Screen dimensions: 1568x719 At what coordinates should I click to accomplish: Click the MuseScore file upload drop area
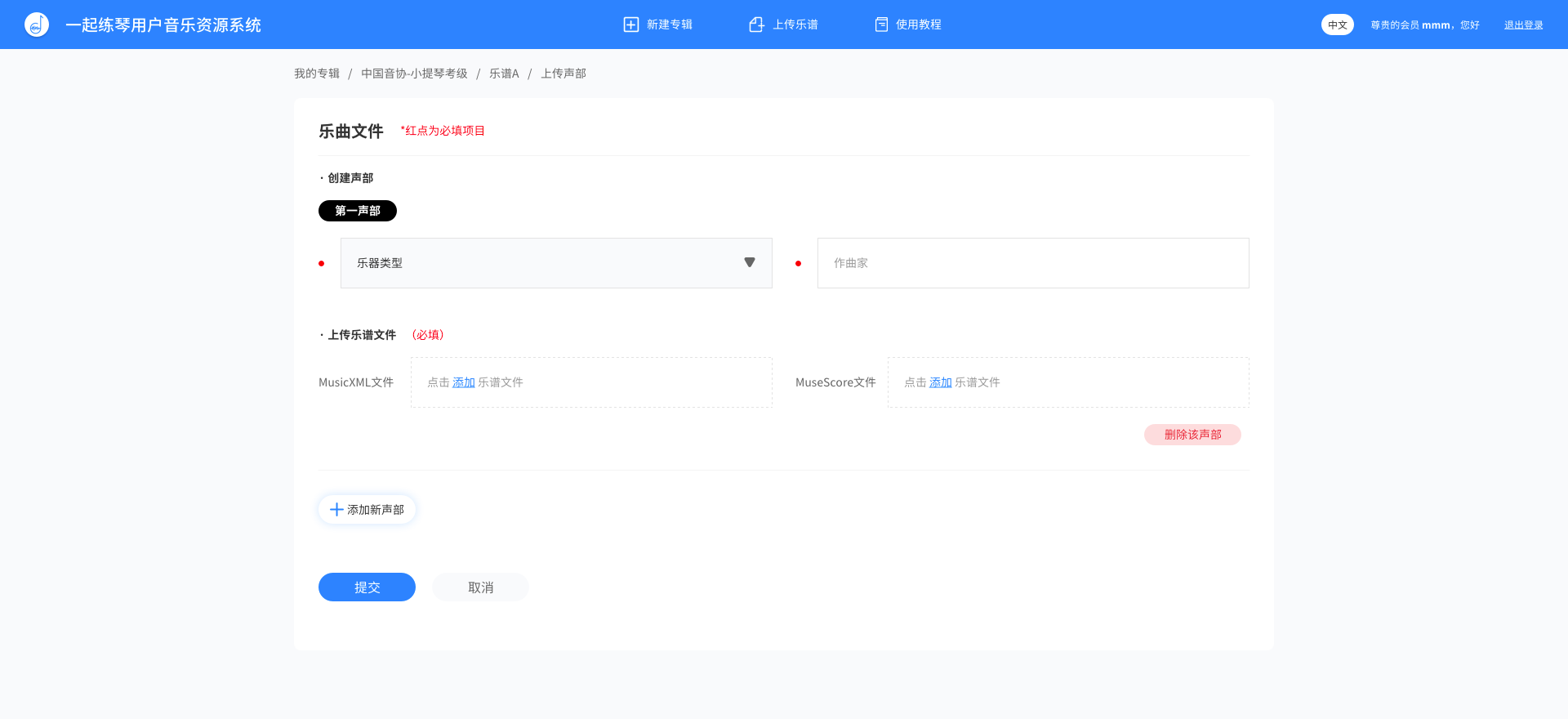1068,382
